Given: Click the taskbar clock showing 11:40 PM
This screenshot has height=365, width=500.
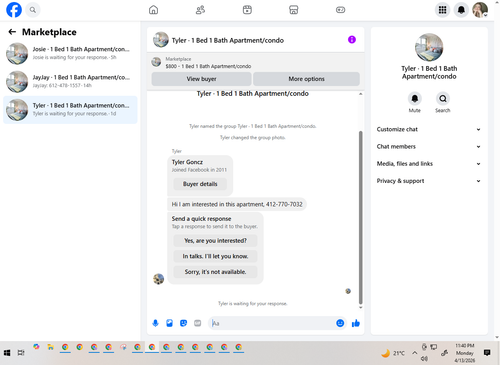Looking at the screenshot, I should point(465,353).
